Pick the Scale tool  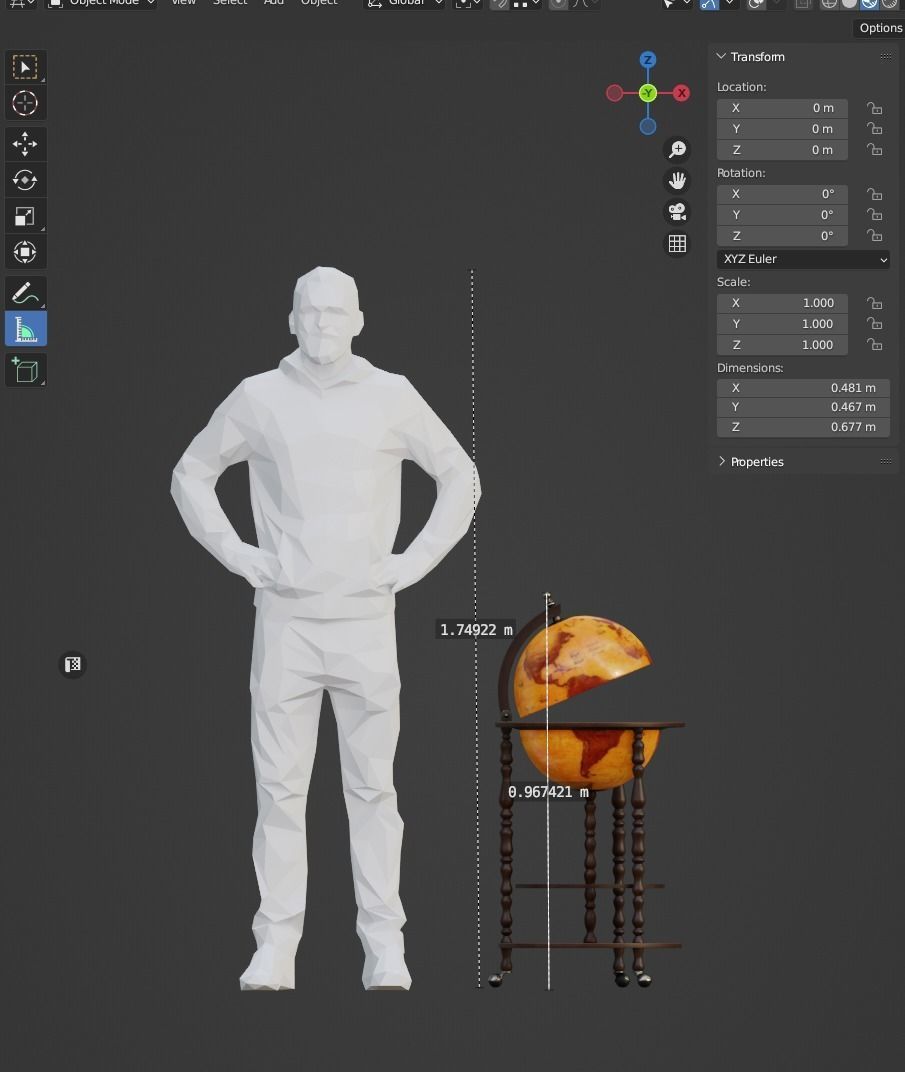[25, 216]
